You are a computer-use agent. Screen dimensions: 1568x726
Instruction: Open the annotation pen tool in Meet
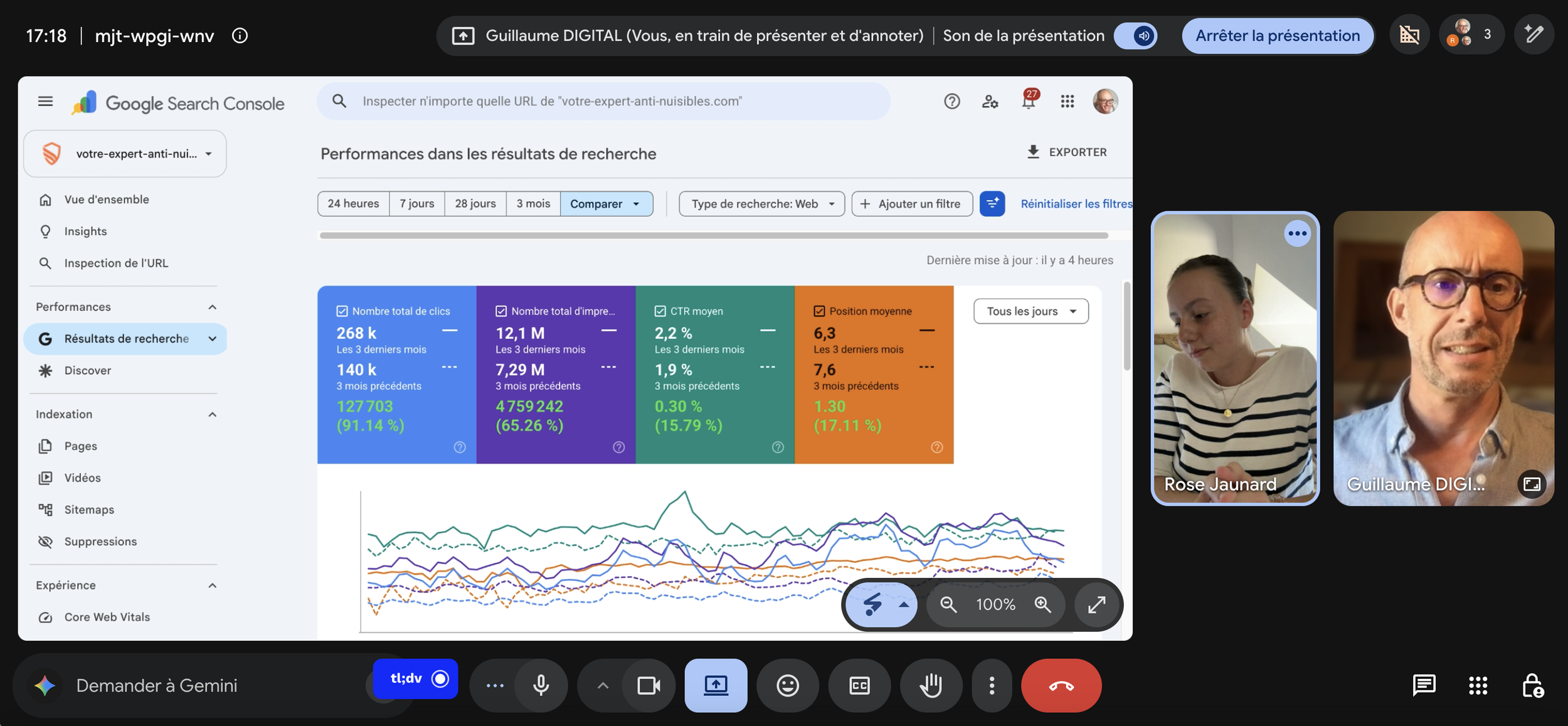tap(1534, 35)
